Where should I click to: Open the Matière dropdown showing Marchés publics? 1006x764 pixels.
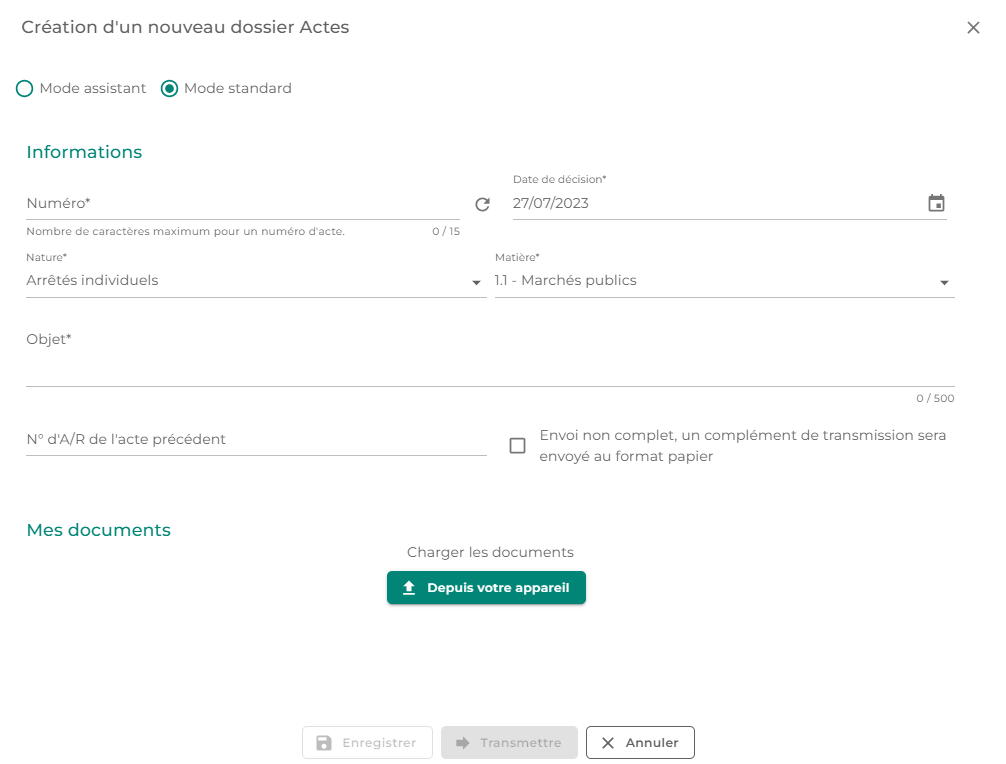tap(724, 281)
